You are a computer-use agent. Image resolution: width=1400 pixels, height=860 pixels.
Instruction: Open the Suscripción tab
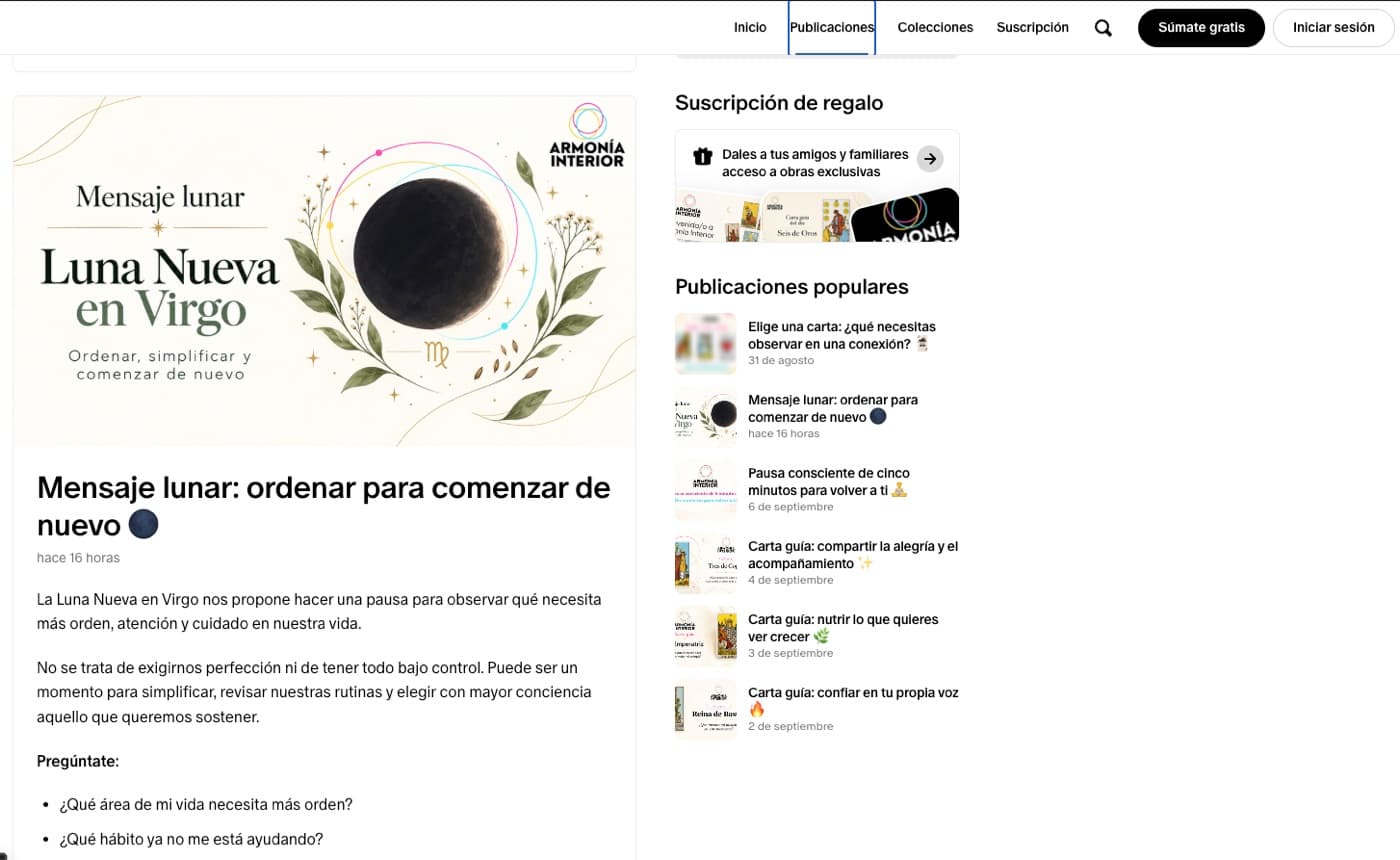tap(1032, 28)
